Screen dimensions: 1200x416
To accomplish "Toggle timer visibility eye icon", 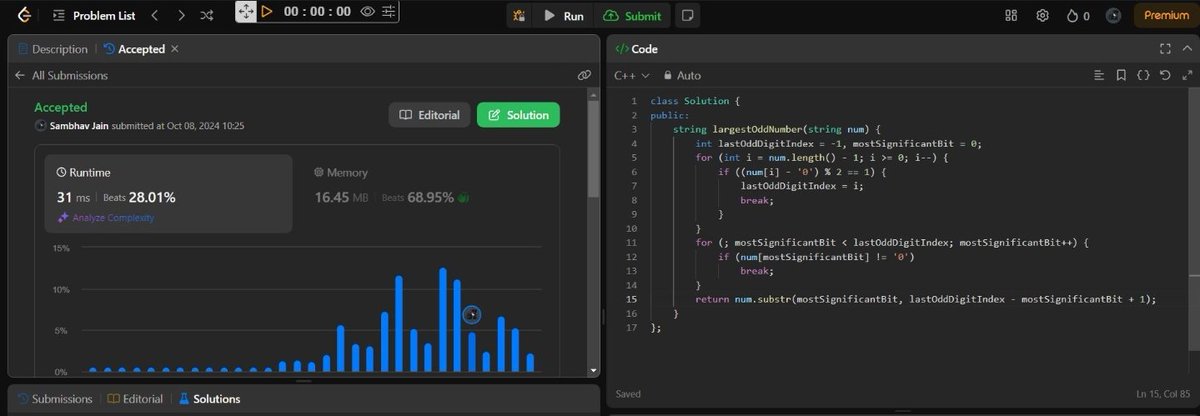I will 368,13.
